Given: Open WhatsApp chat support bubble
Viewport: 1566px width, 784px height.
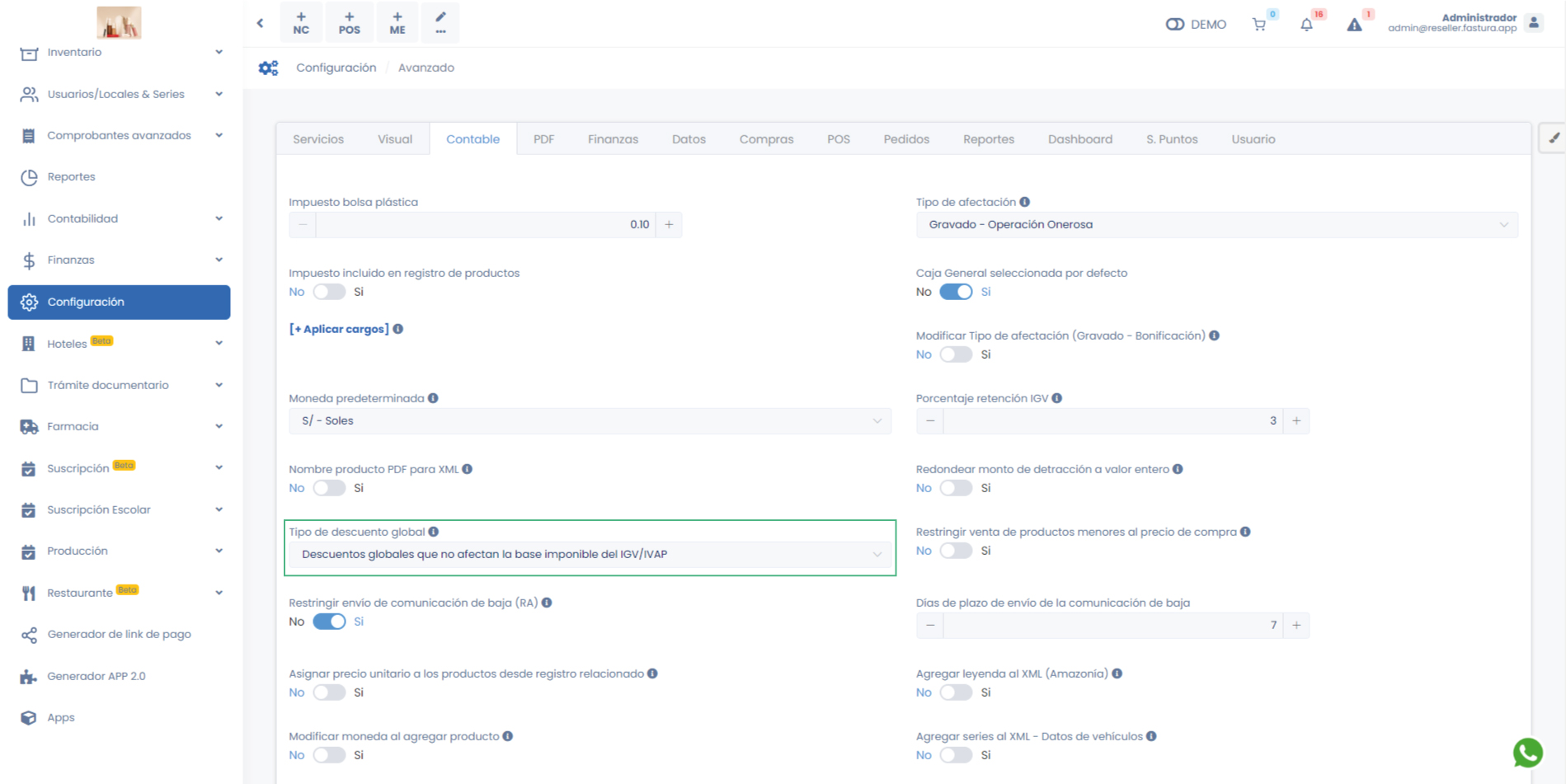Looking at the screenshot, I should pos(1527,752).
